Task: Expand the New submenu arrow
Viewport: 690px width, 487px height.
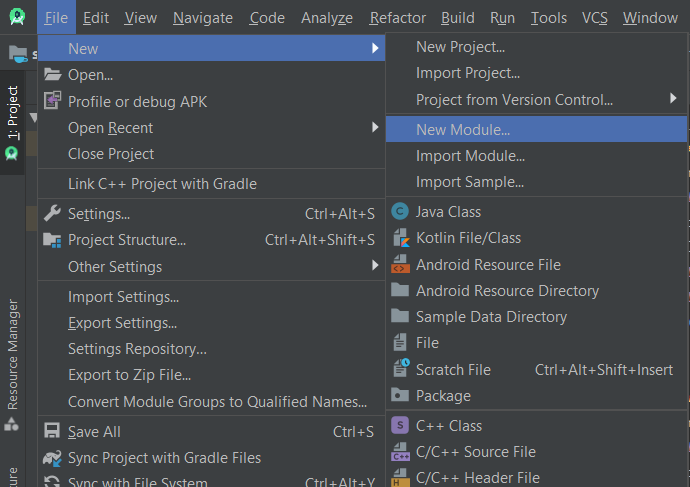Action: 375,48
